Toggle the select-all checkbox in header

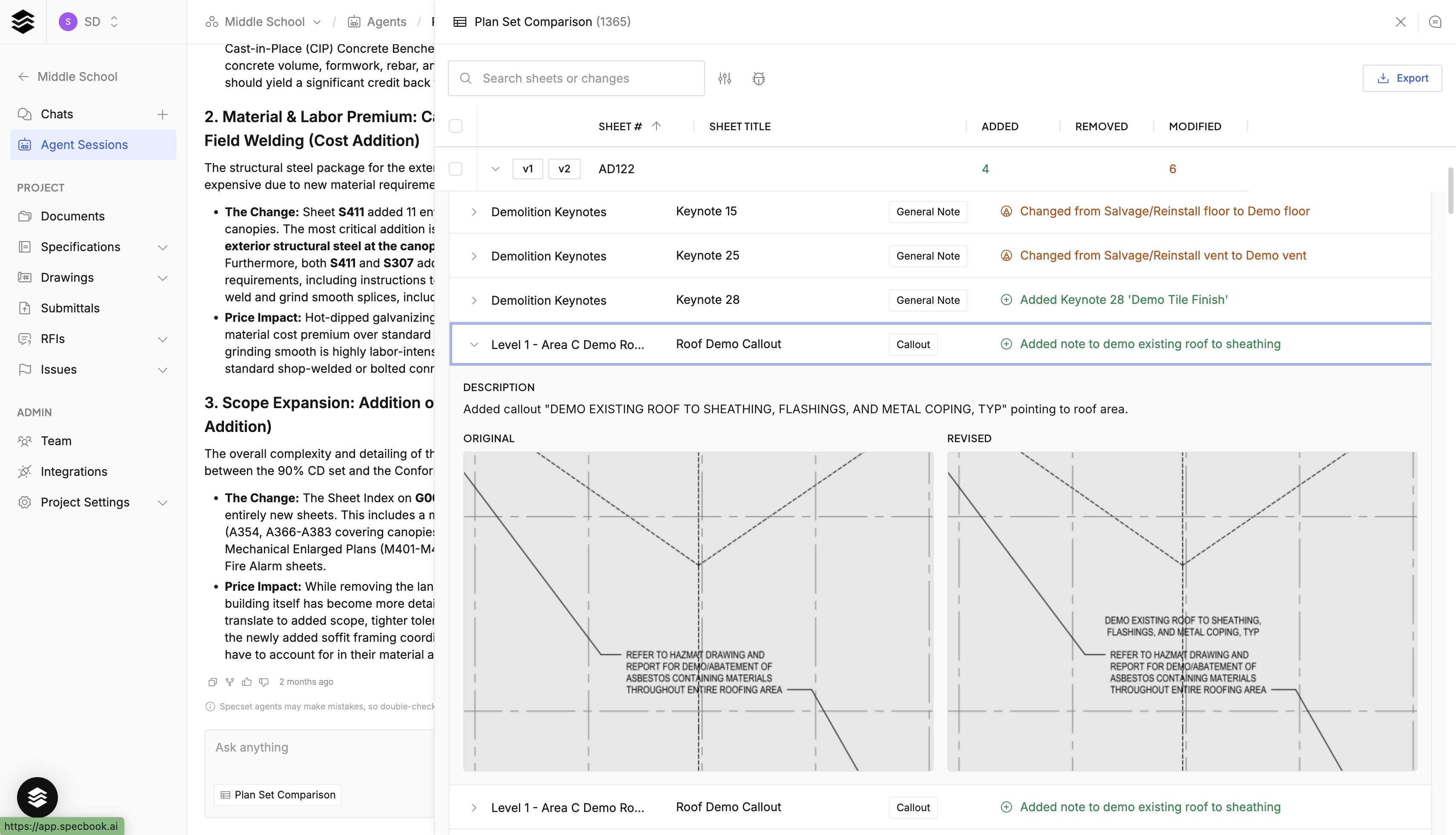pyautogui.click(x=456, y=126)
